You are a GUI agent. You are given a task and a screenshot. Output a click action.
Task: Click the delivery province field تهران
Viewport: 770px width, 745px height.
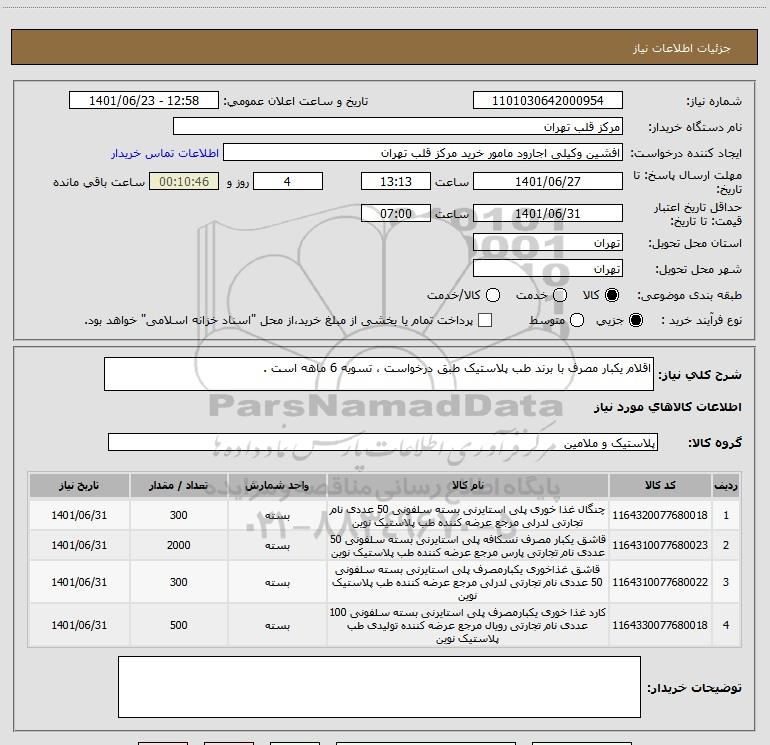click(548, 243)
